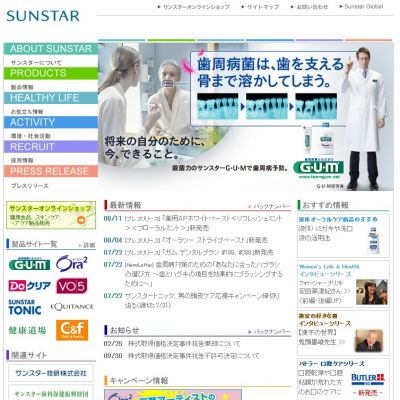Screen dimensions: 400x400
Task: Click the SUNSTAR logo in header
Action: [43, 16]
